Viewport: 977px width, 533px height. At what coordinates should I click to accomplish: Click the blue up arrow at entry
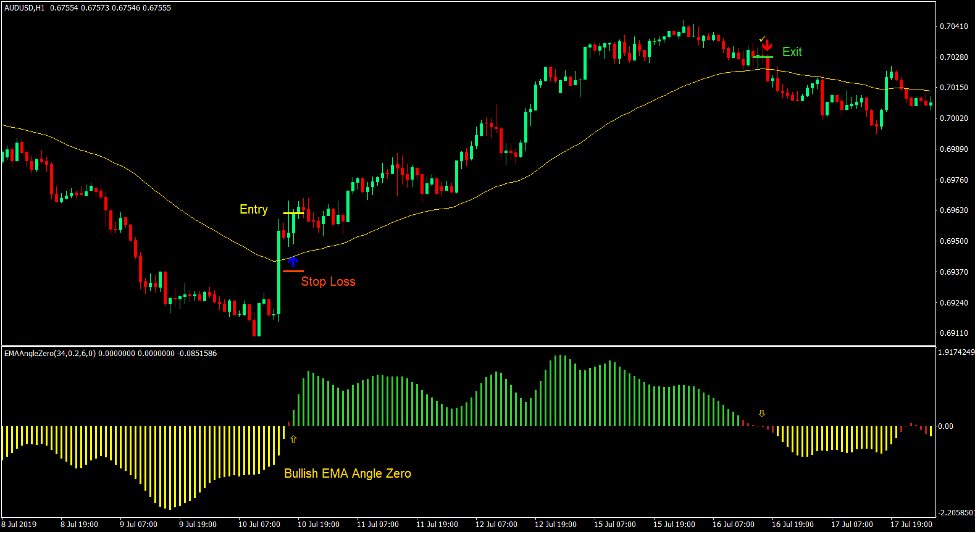pos(292,261)
